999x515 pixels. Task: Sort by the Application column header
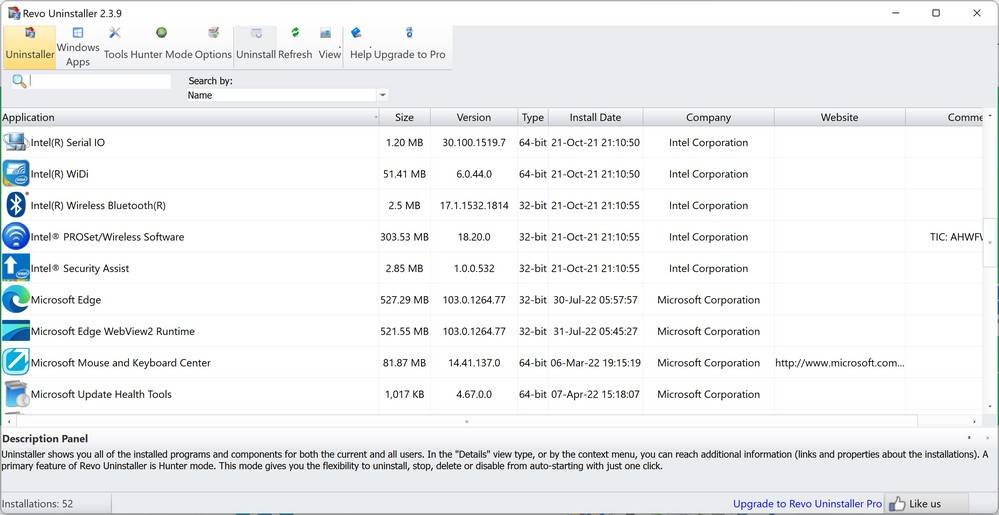tap(189, 117)
